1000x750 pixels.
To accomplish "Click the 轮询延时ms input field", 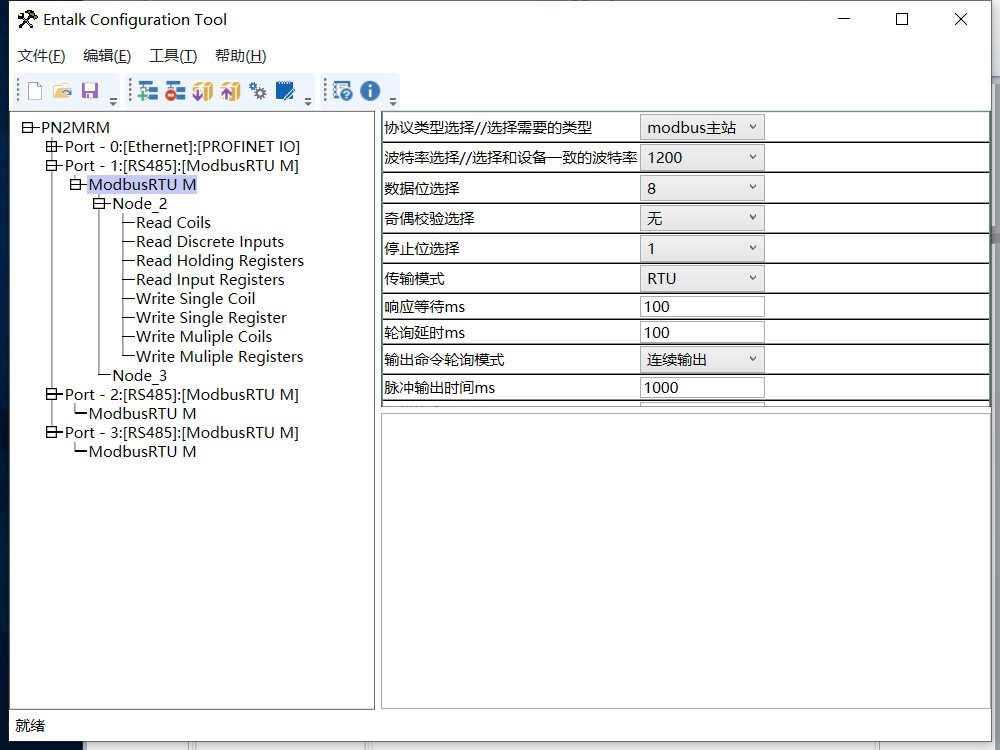I will (702, 332).
